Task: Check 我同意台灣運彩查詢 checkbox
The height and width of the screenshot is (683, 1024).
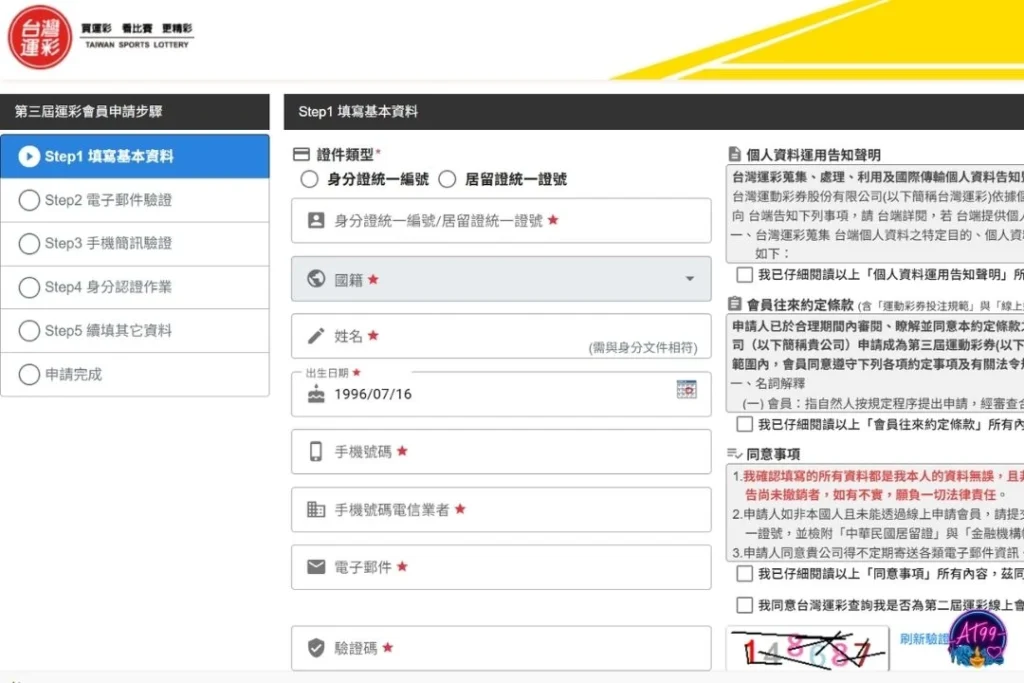Action: (x=744, y=605)
